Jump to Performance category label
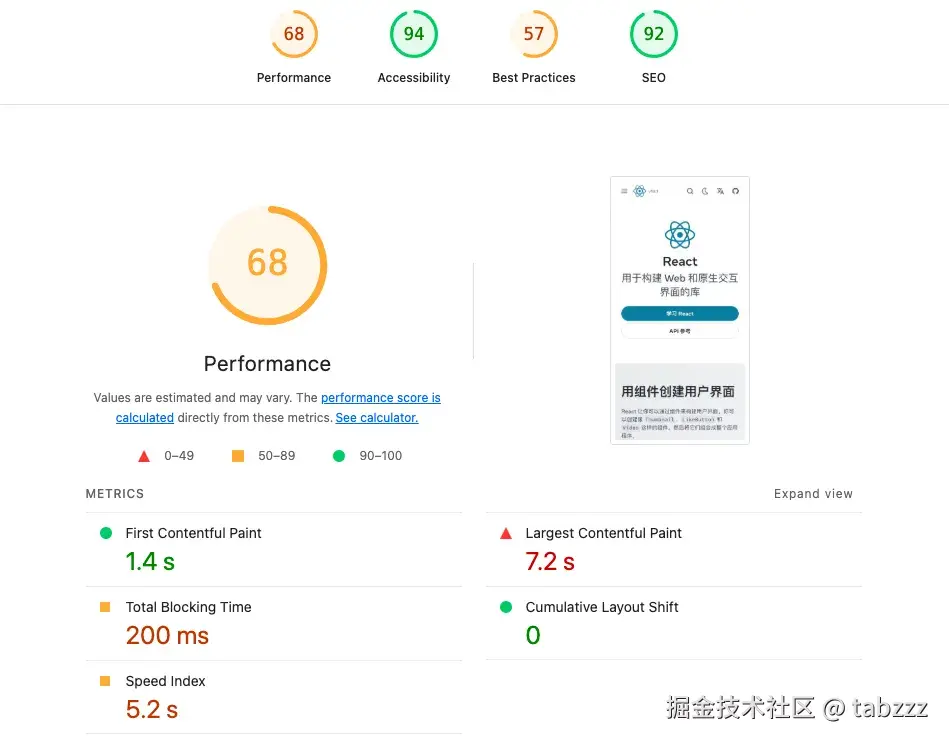The image size is (949, 743). point(294,77)
